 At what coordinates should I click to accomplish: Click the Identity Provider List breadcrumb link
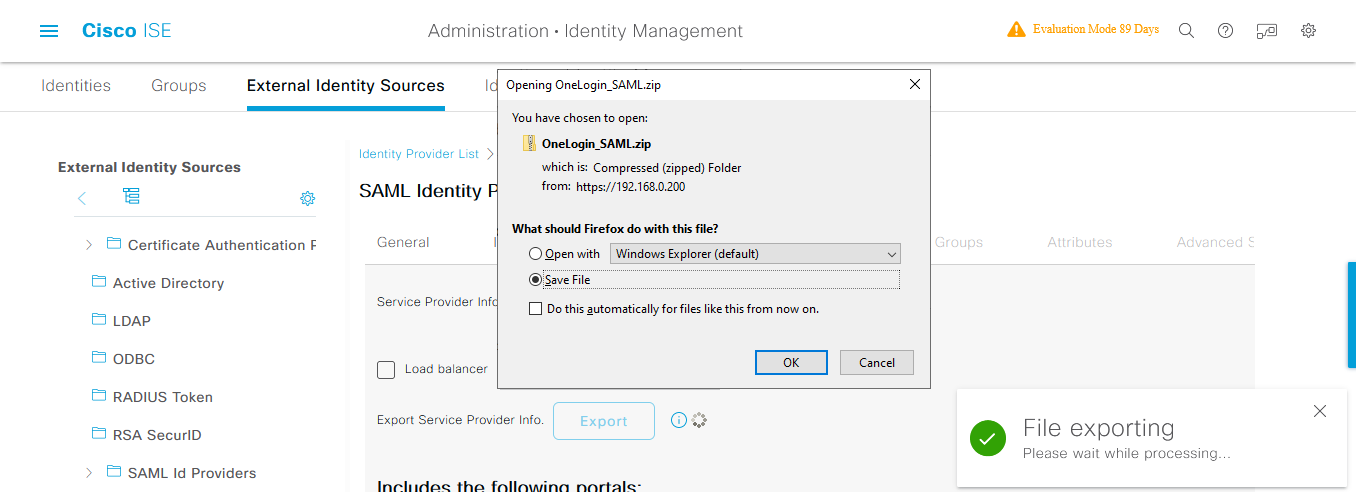click(419, 154)
